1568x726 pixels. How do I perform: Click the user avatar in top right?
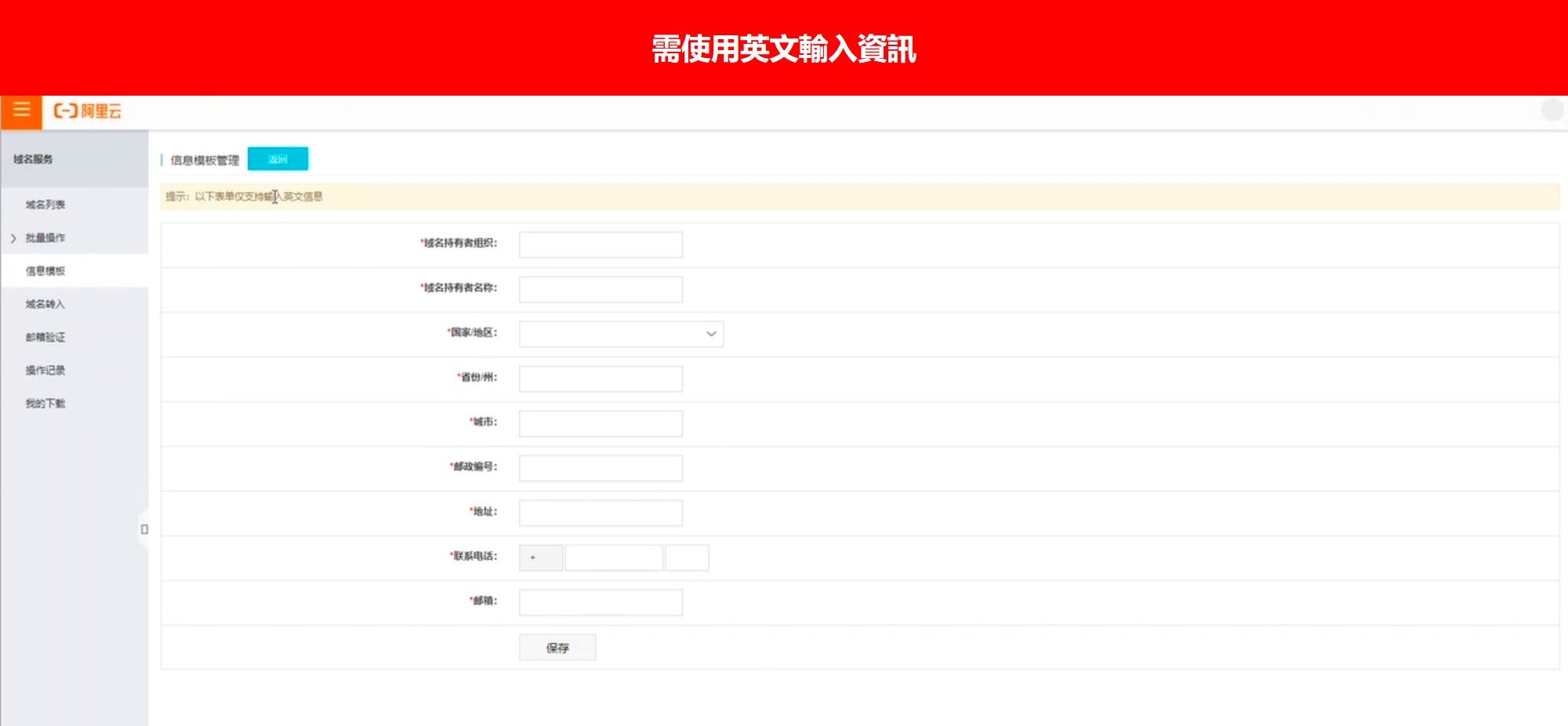[1552, 111]
